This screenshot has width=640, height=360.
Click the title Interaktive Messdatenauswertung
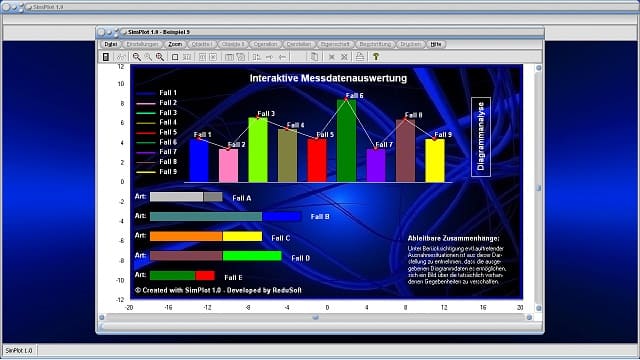point(328,78)
